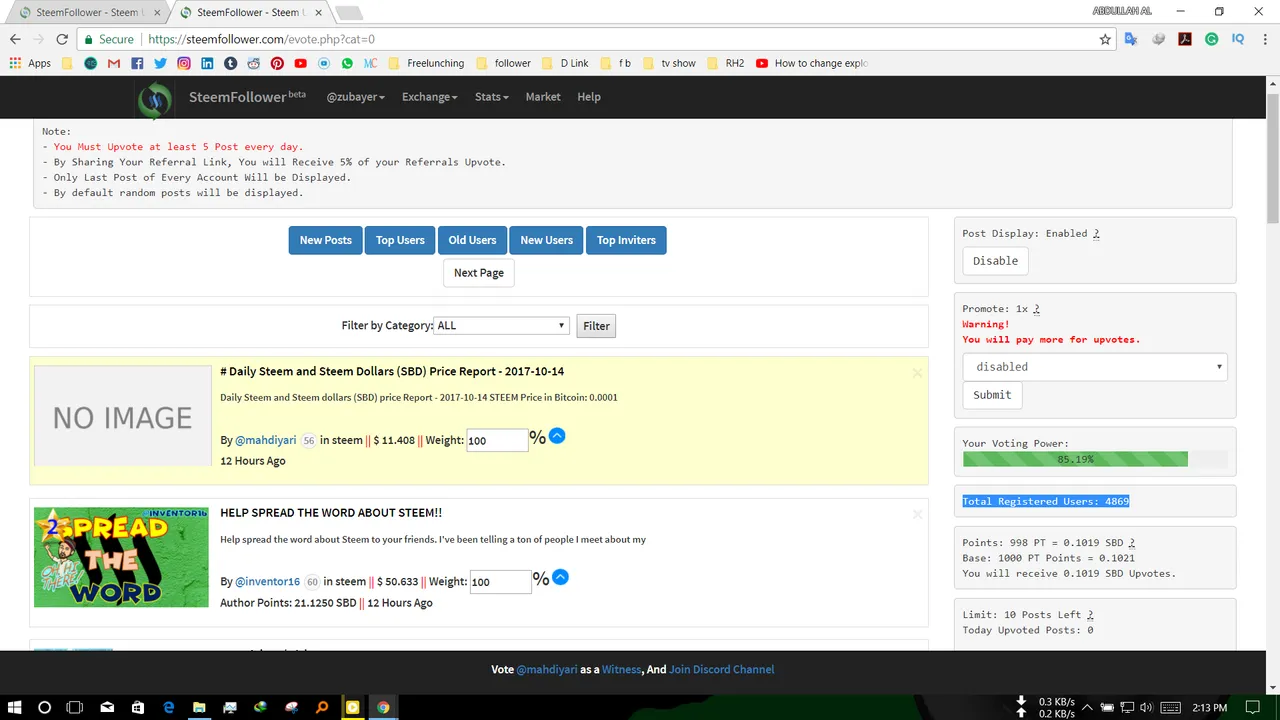The image size is (1280, 720).
Task: Click the SteemFollower logo icon
Action: tap(155, 100)
